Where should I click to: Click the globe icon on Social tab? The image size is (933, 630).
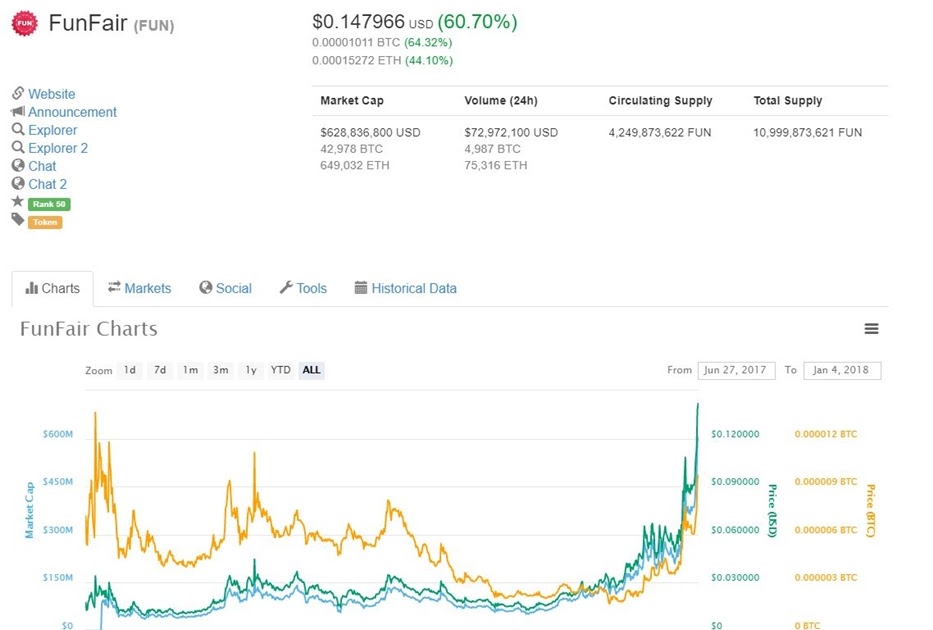[x=206, y=288]
